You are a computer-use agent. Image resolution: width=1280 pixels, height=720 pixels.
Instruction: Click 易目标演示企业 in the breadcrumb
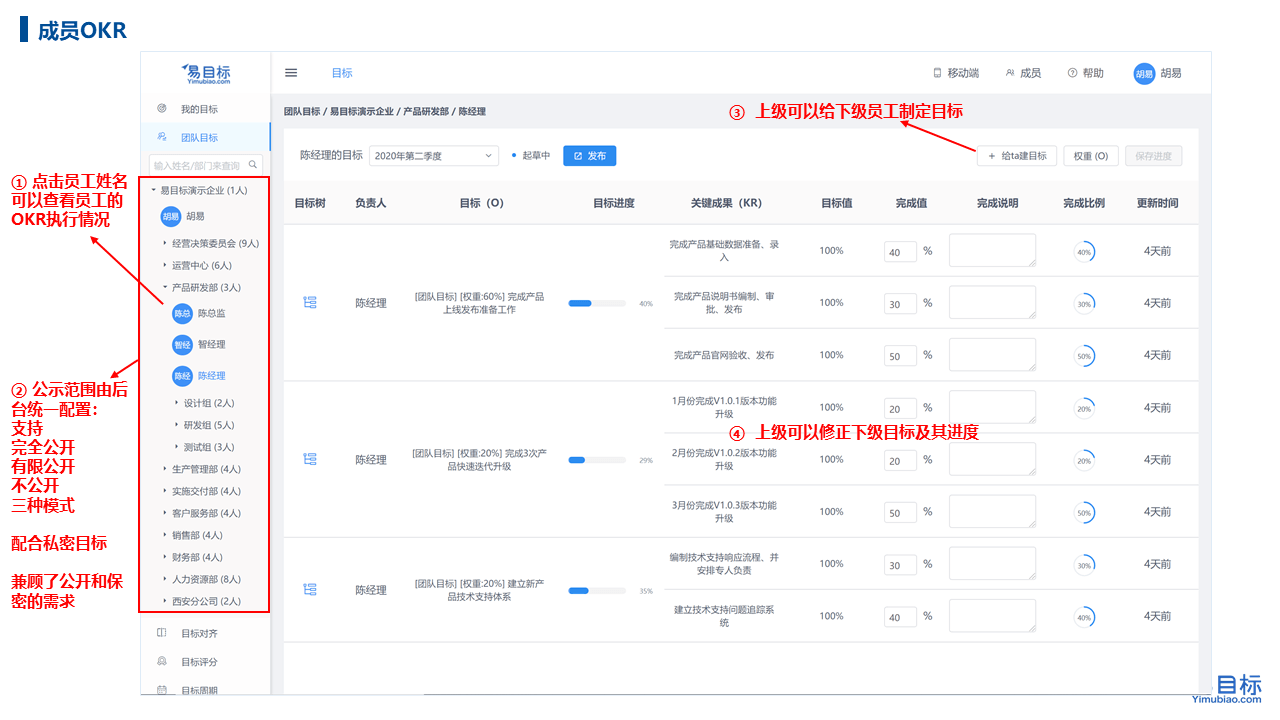362,111
